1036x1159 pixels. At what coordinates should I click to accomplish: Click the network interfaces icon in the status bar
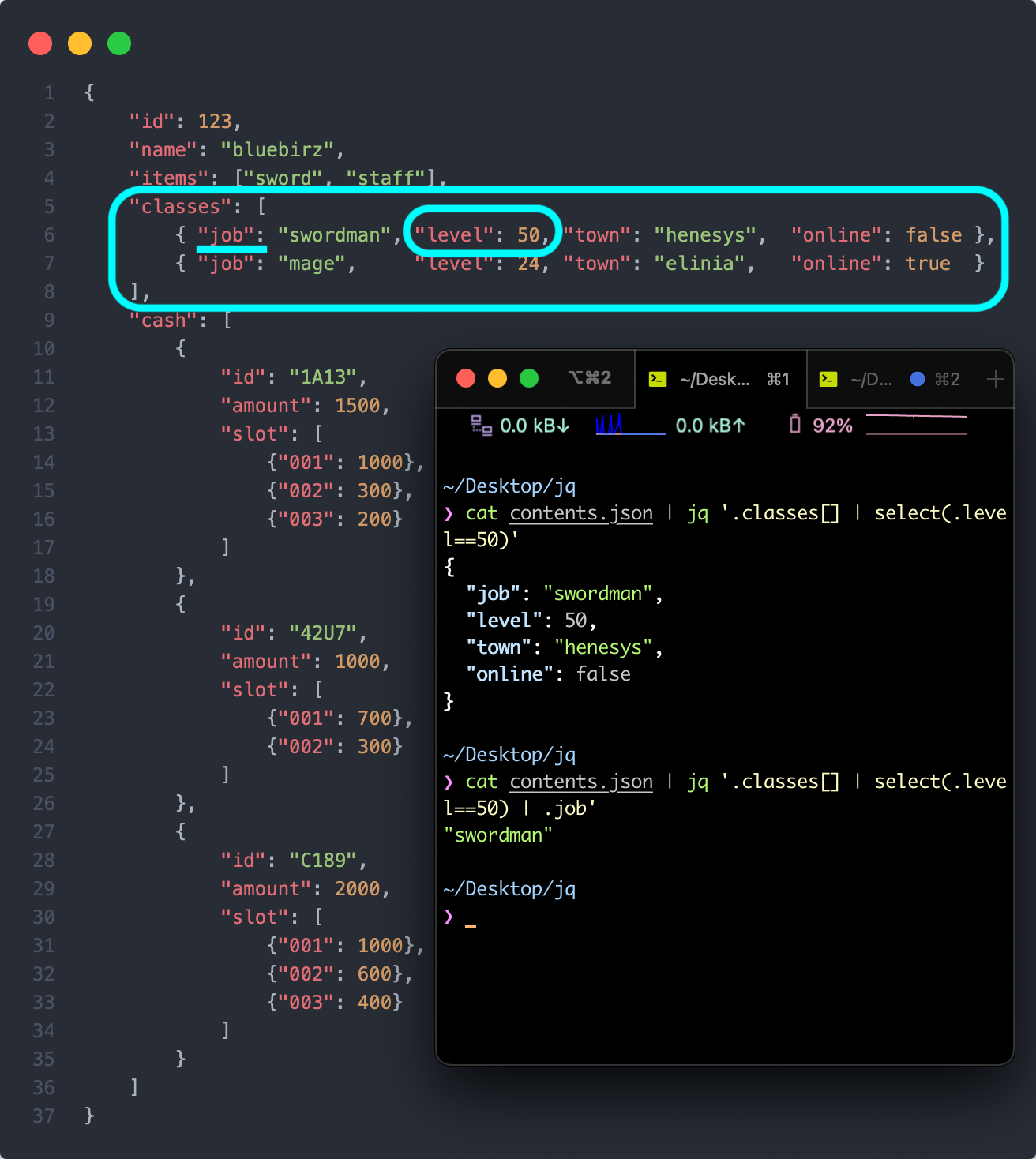(481, 425)
